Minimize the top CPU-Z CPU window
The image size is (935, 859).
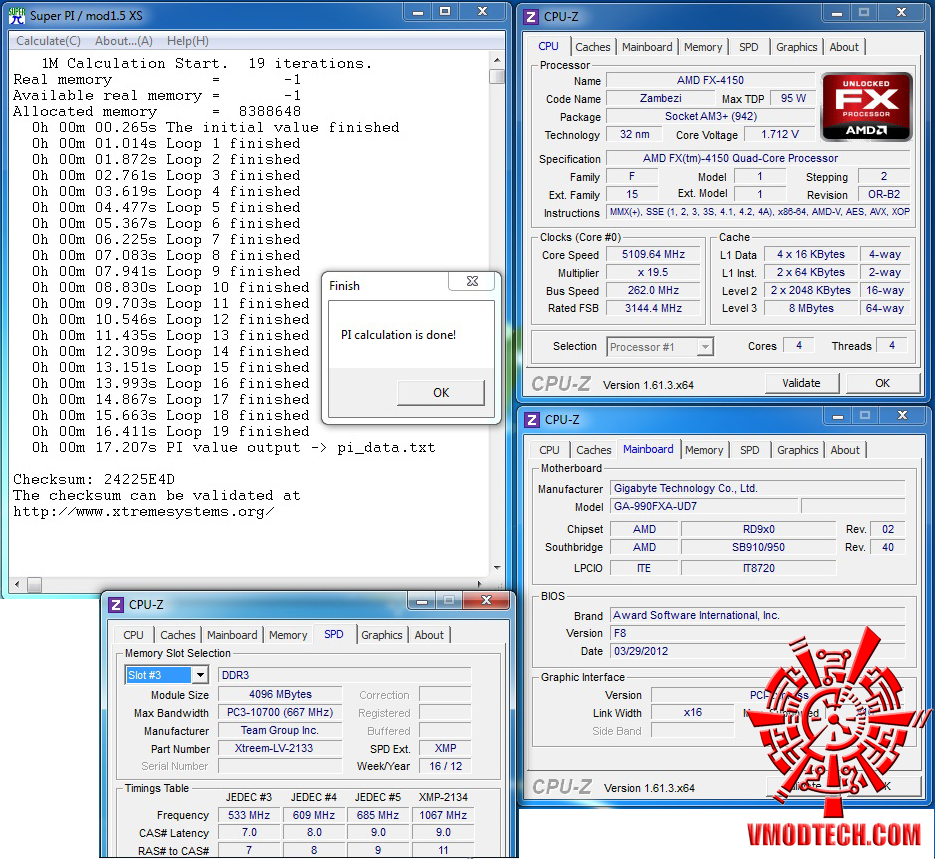pyautogui.click(x=837, y=13)
